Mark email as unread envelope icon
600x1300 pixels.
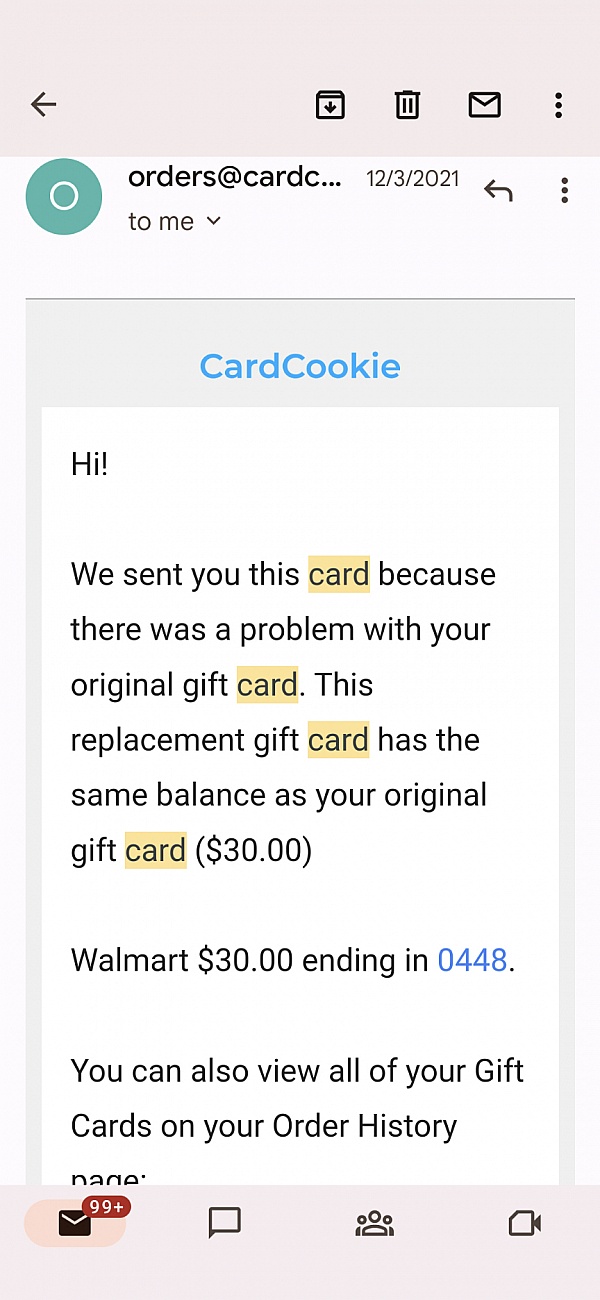pos(484,104)
